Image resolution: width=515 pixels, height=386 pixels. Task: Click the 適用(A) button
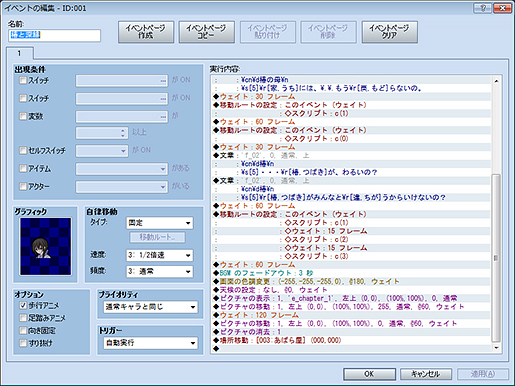tap(483, 374)
